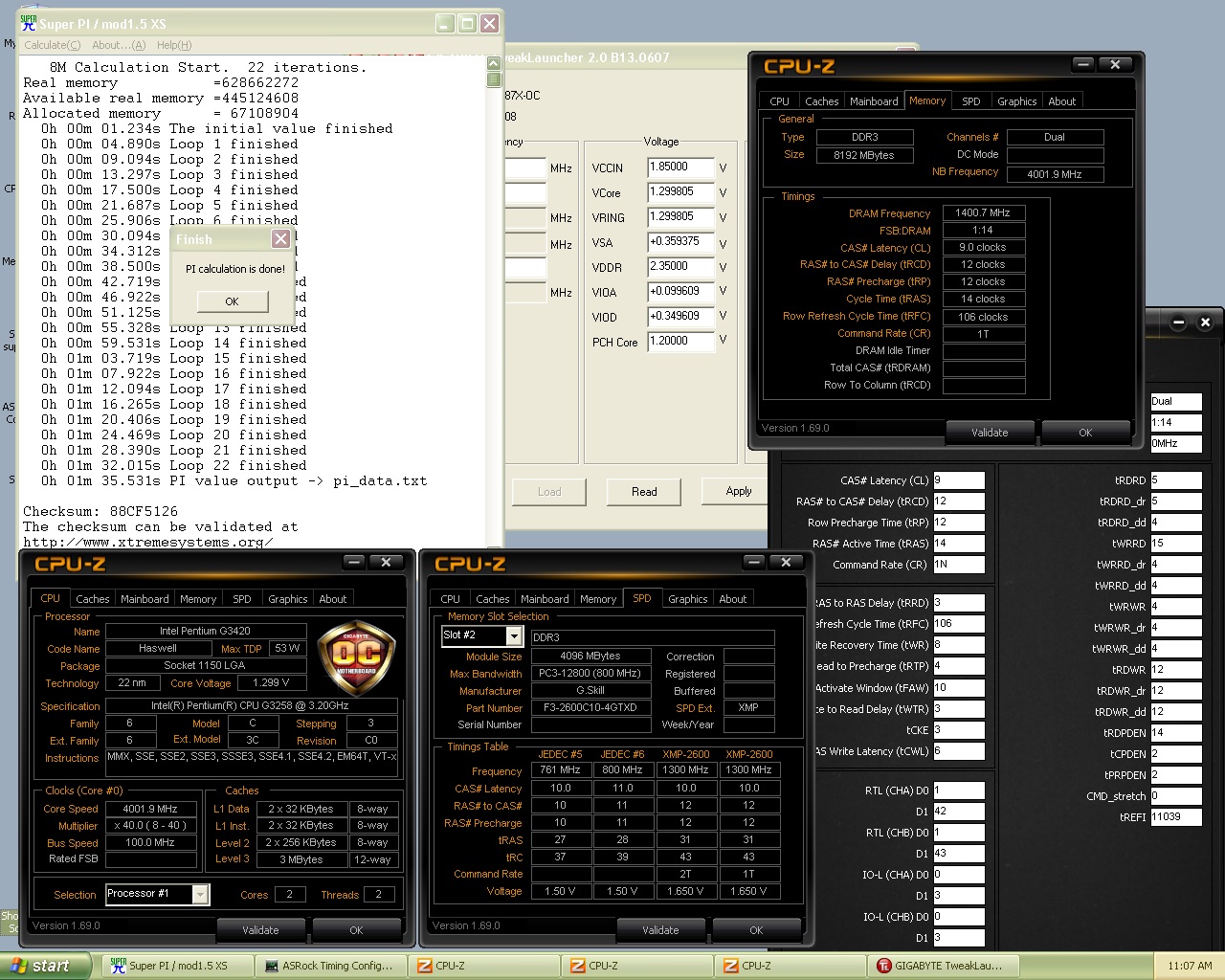Click OK in CPU-Z Memory window
Viewport: 1225px width, 980px height.
[x=1085, y=433]
